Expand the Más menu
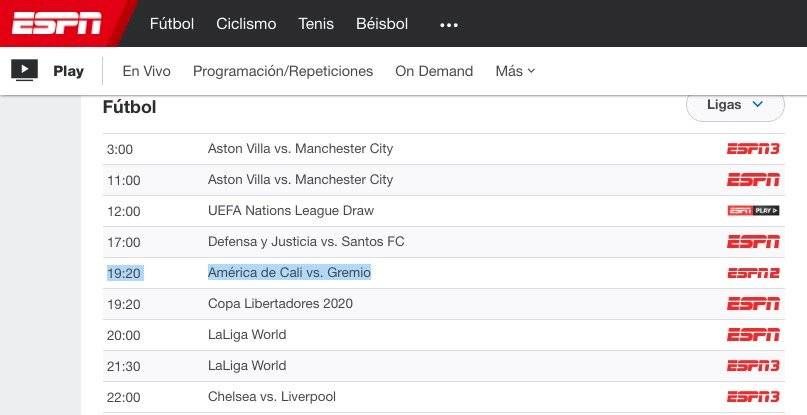807x415 pixels. 515,71
